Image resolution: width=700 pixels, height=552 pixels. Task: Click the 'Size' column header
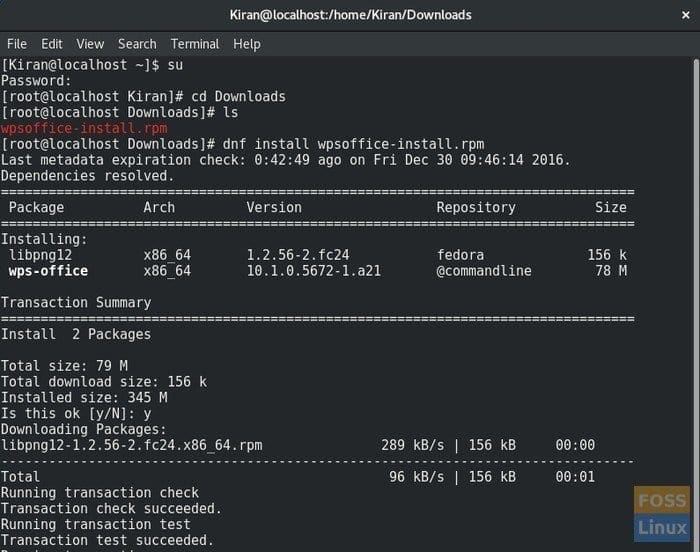click(x=611, y=208)
